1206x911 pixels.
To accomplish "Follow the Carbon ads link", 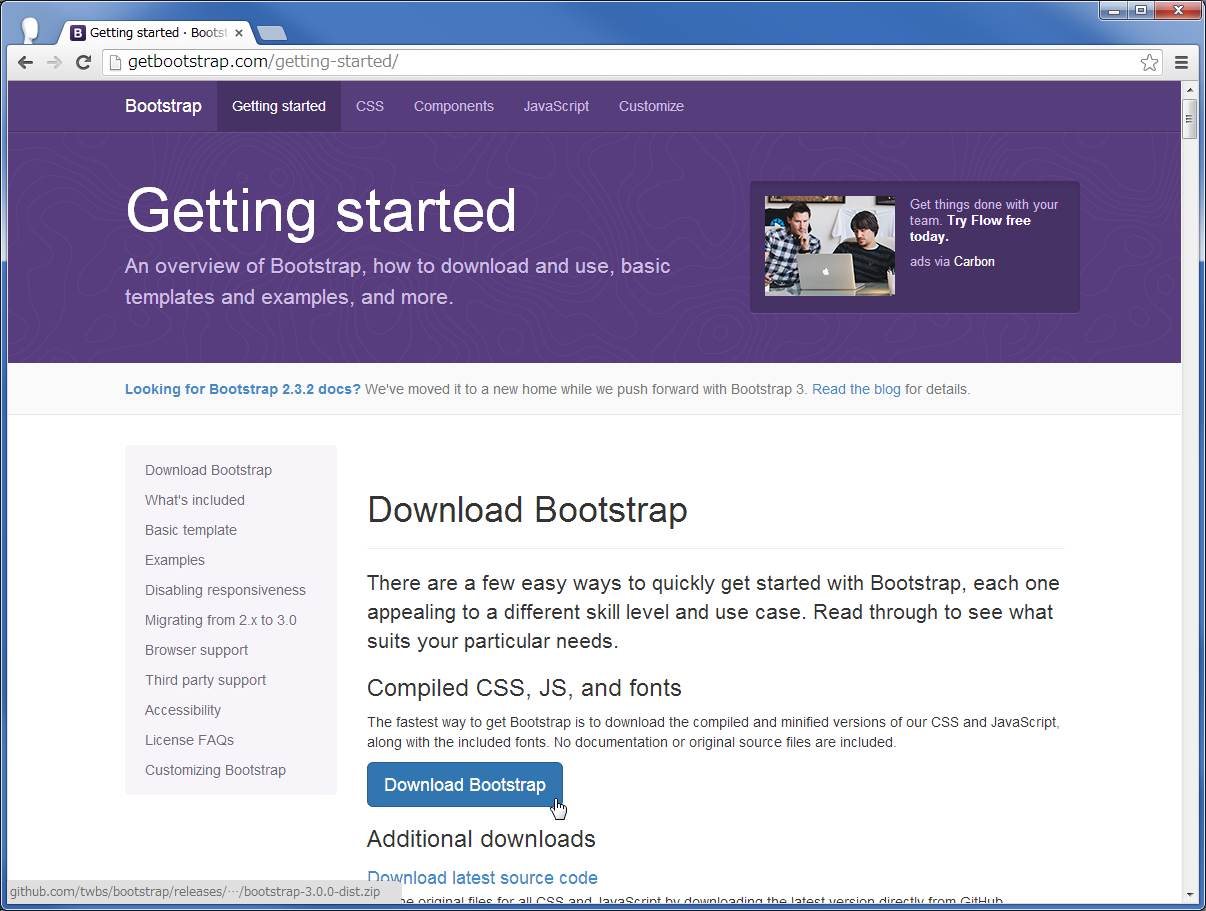I will pos(974,262).
